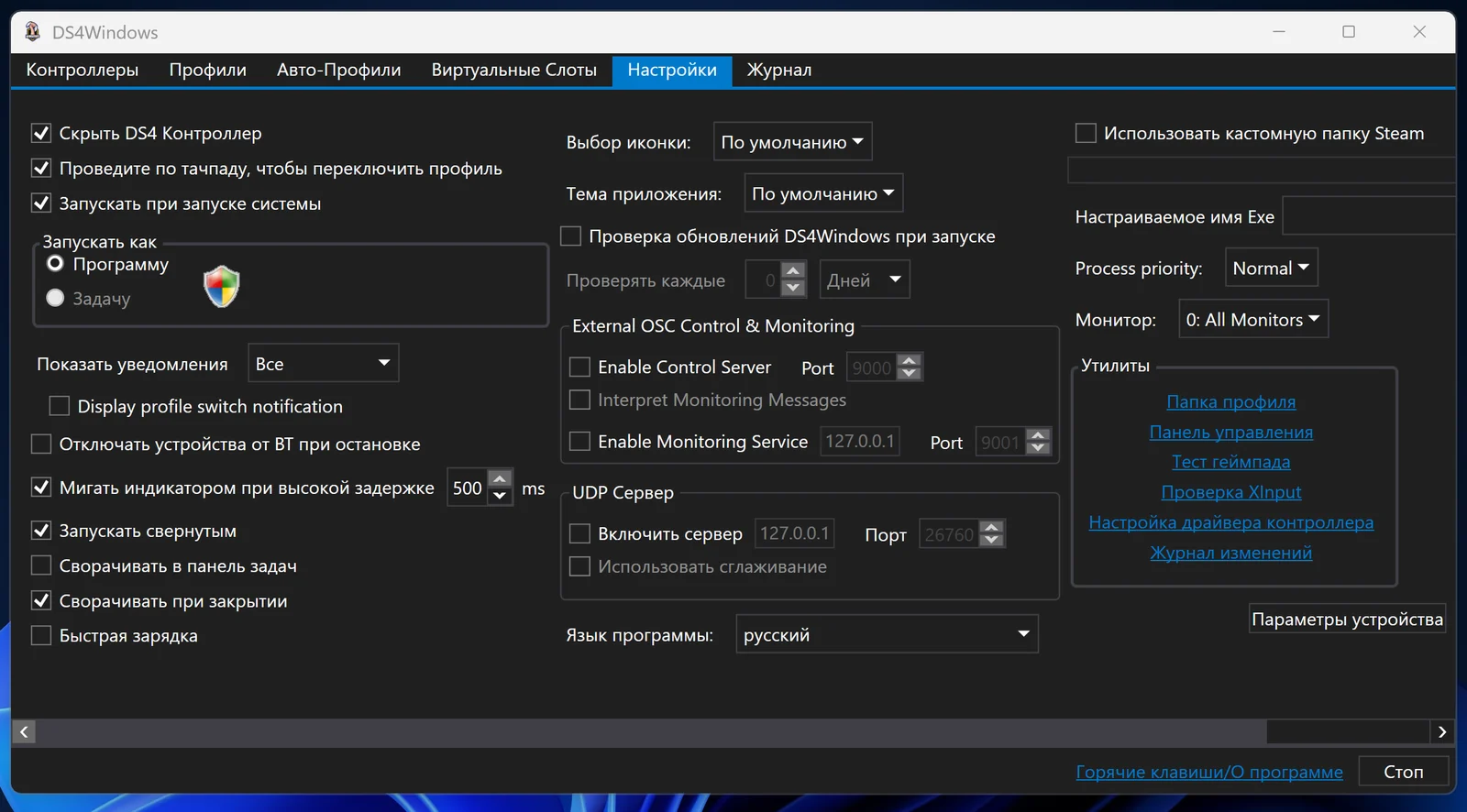The image size is (1467, 812).
Task: Switch to the 'Виртуальные Слоты' tab
Action: 513,70
